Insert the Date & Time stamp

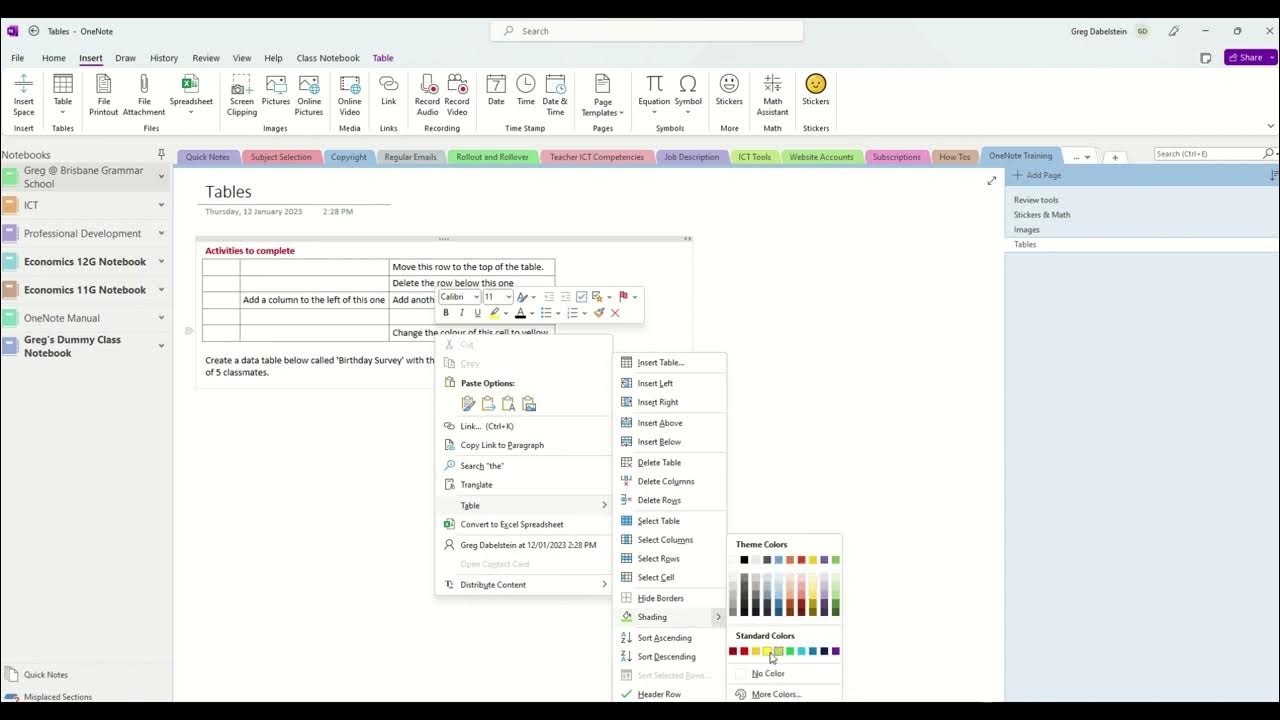556,85
